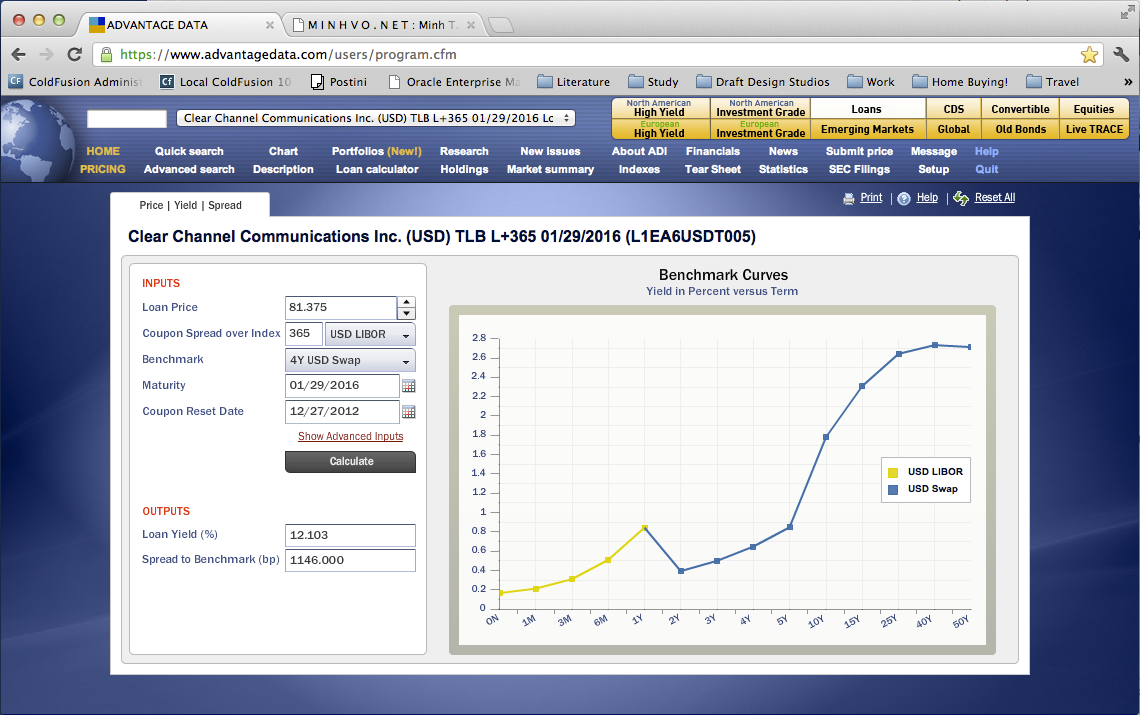The width and height of the screenshot is (1140, 715).
Task: Select the Price | Yield | Spread tab
Action: [x=190, y=205]
